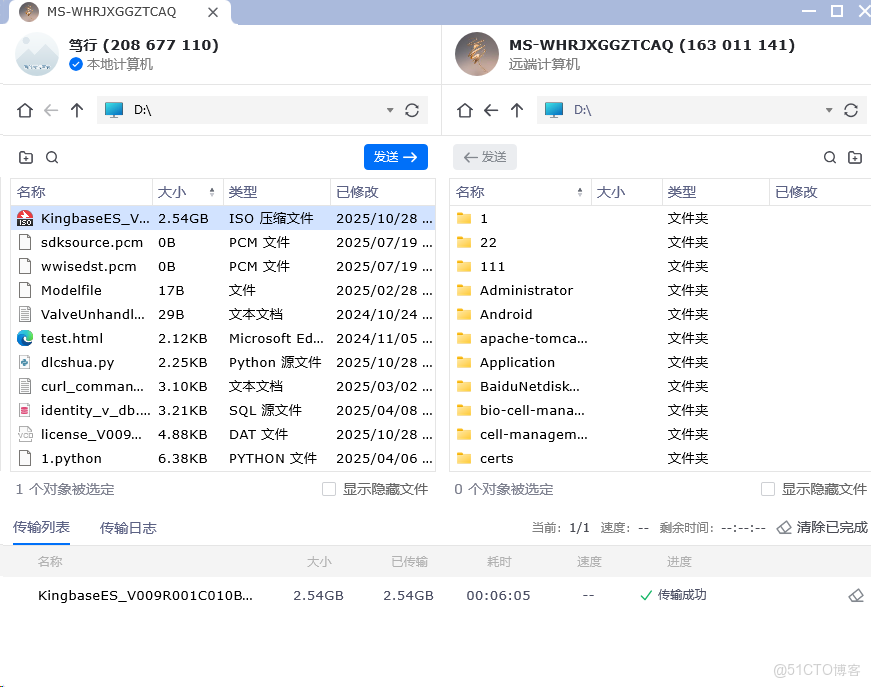Select remote folder named 22
871x687 pixels.
point(660,242)
